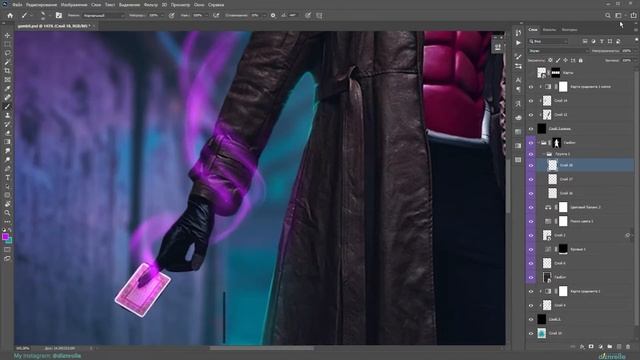Toggle layer filtering switch on
The width and height of the screenshot is (640, 360).
(x=637, y=40)
